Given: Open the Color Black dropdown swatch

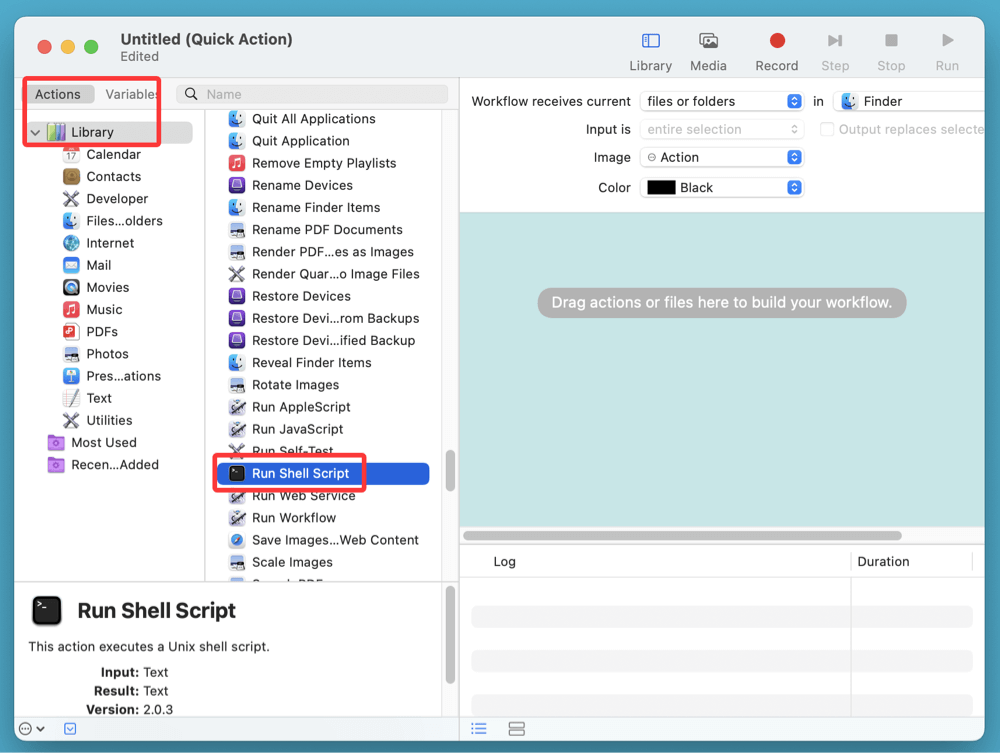Looking at the screenshot, I should (x=721, y=187).
